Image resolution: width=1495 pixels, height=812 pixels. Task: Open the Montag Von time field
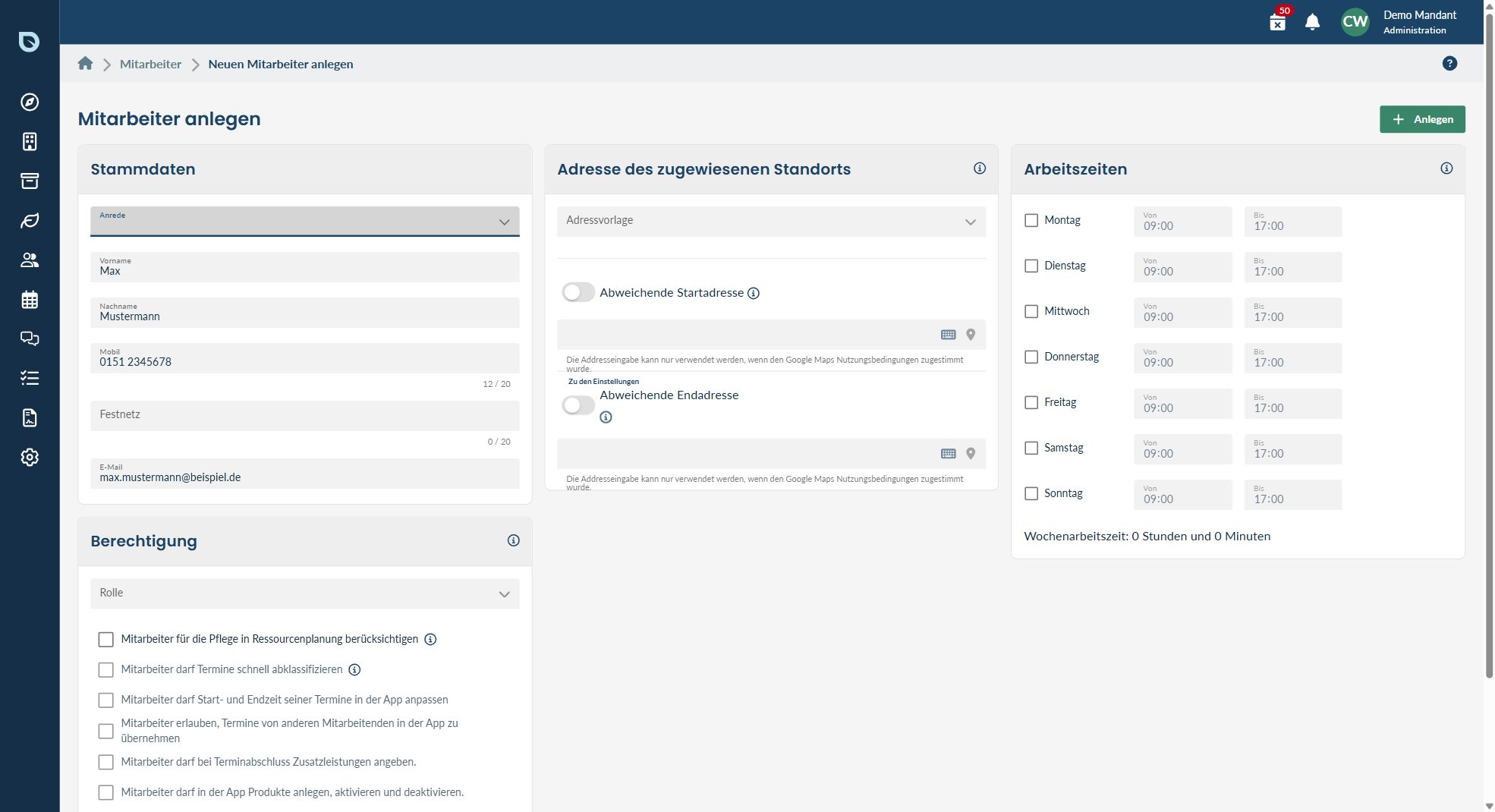(1182, 222)
